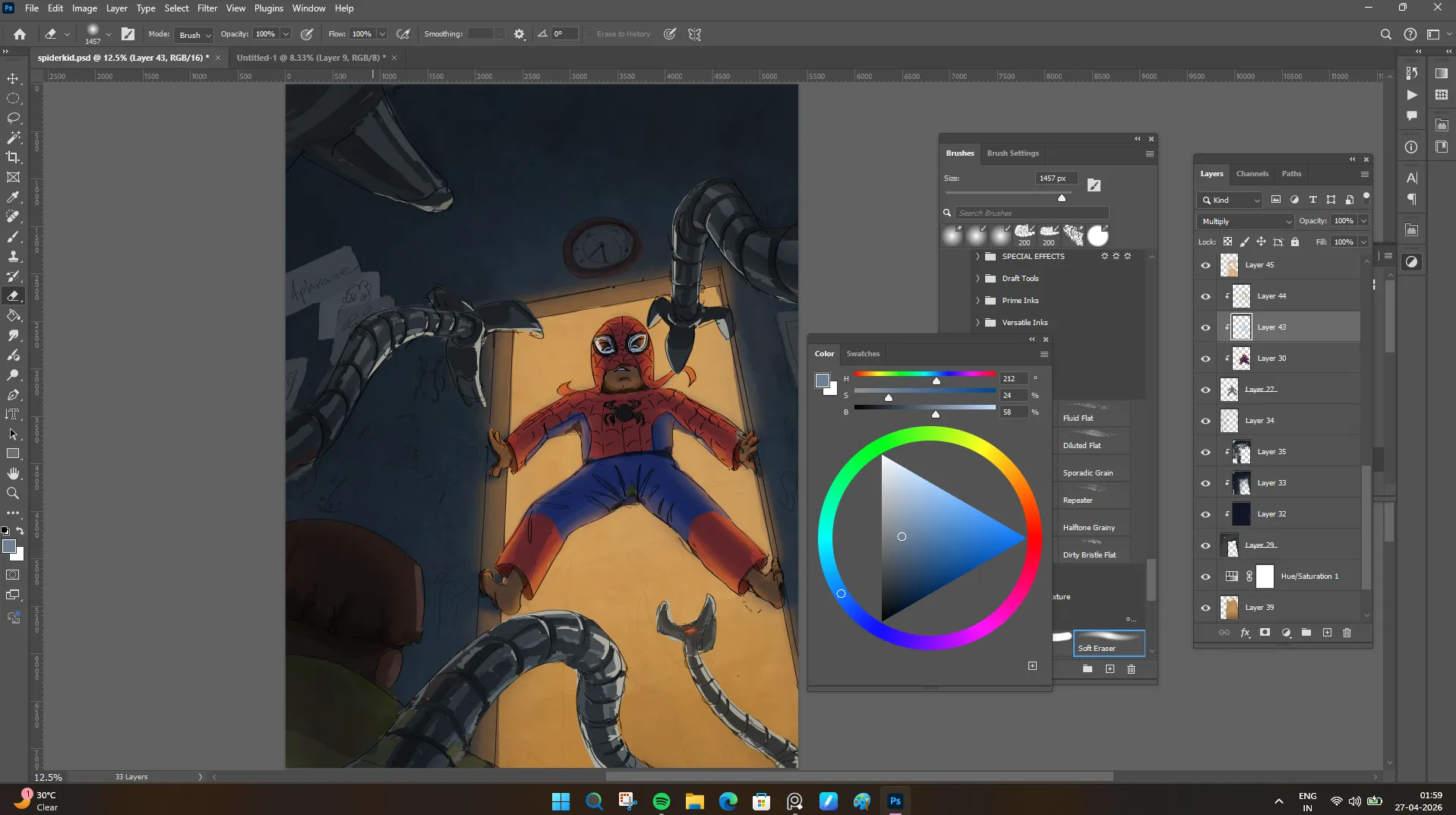Select the Soft Eraser brush

click(x=1108, y=643)
